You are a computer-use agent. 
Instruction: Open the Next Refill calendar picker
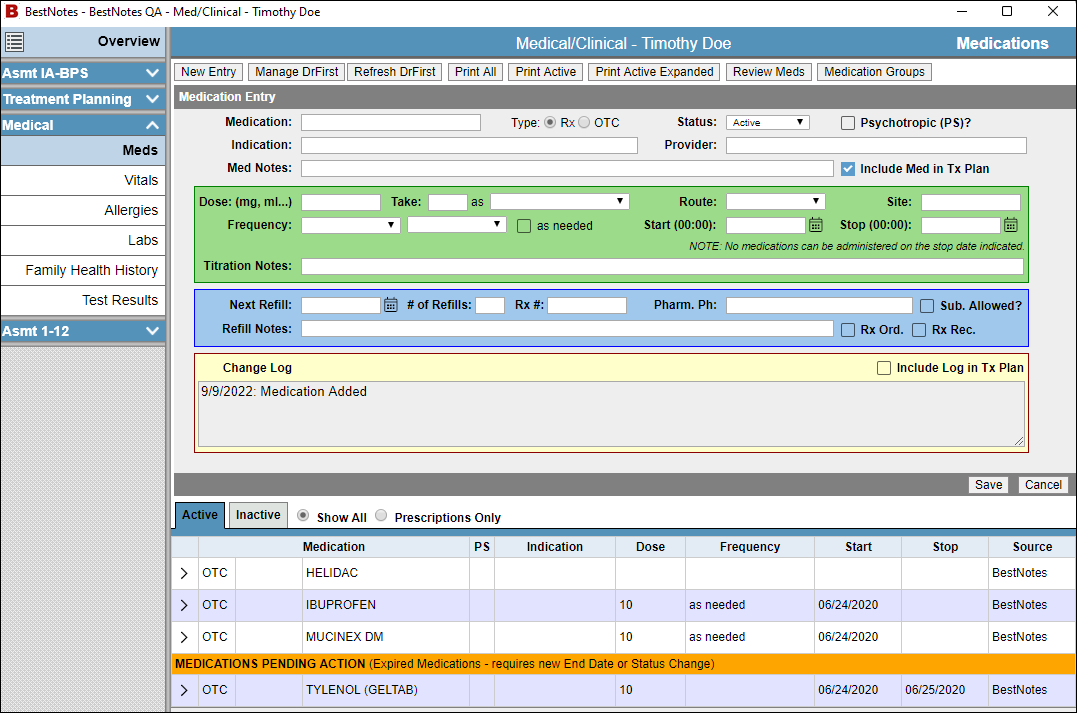coord(390,304)
